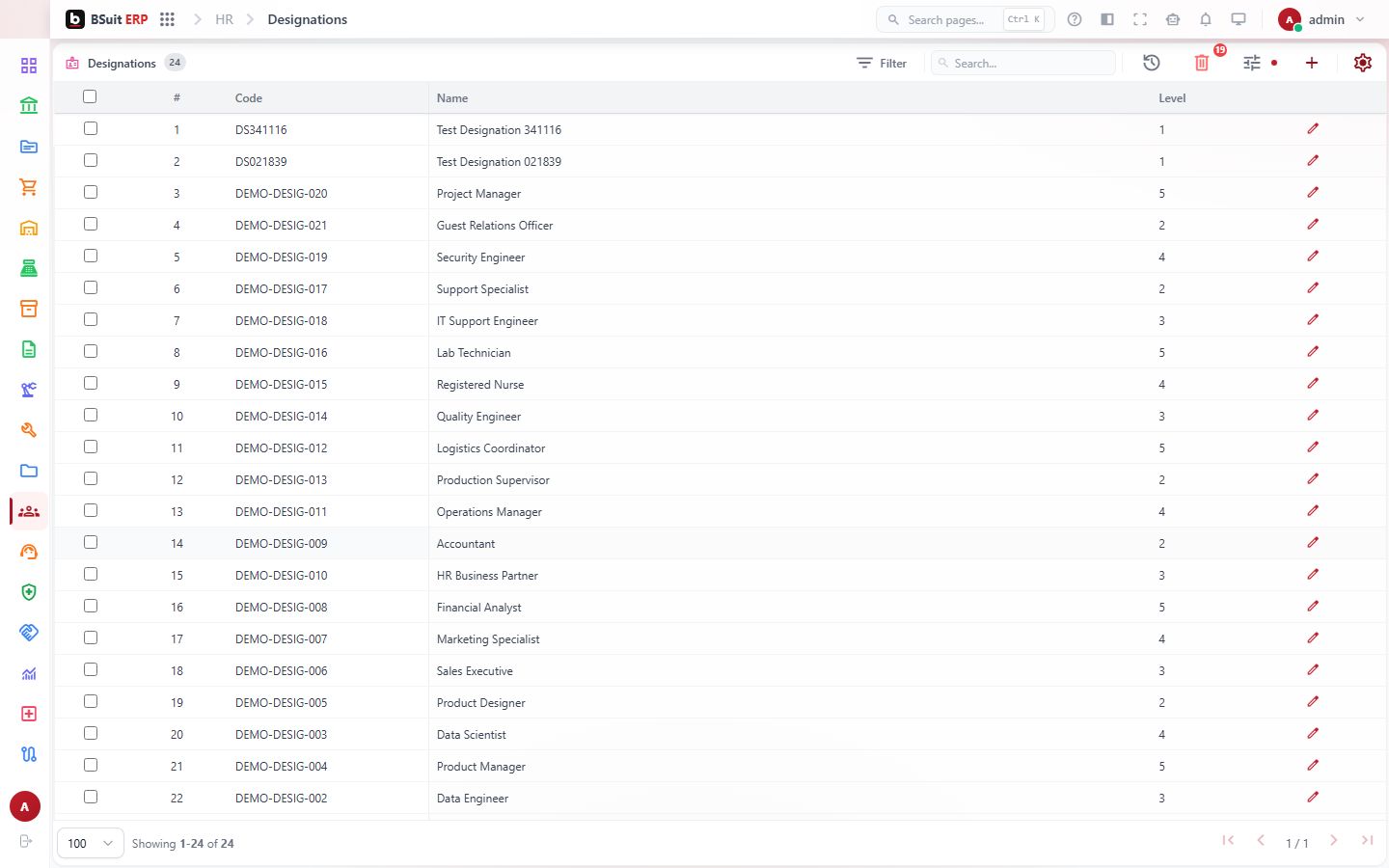This screenshot has width=1389, height=868.
Task: Open the dashboard grid sidebar icon
Action: [x=29, y=66]
